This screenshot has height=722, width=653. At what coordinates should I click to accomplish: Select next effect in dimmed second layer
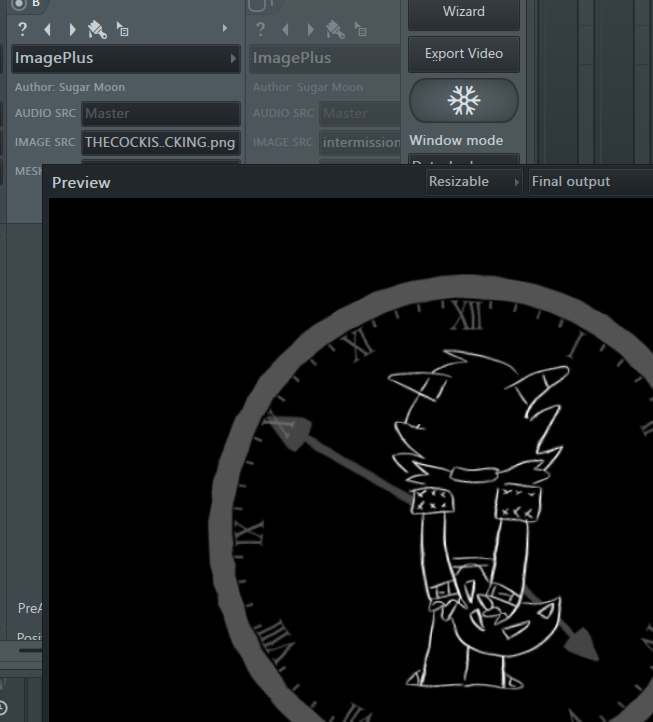point(310,30)
